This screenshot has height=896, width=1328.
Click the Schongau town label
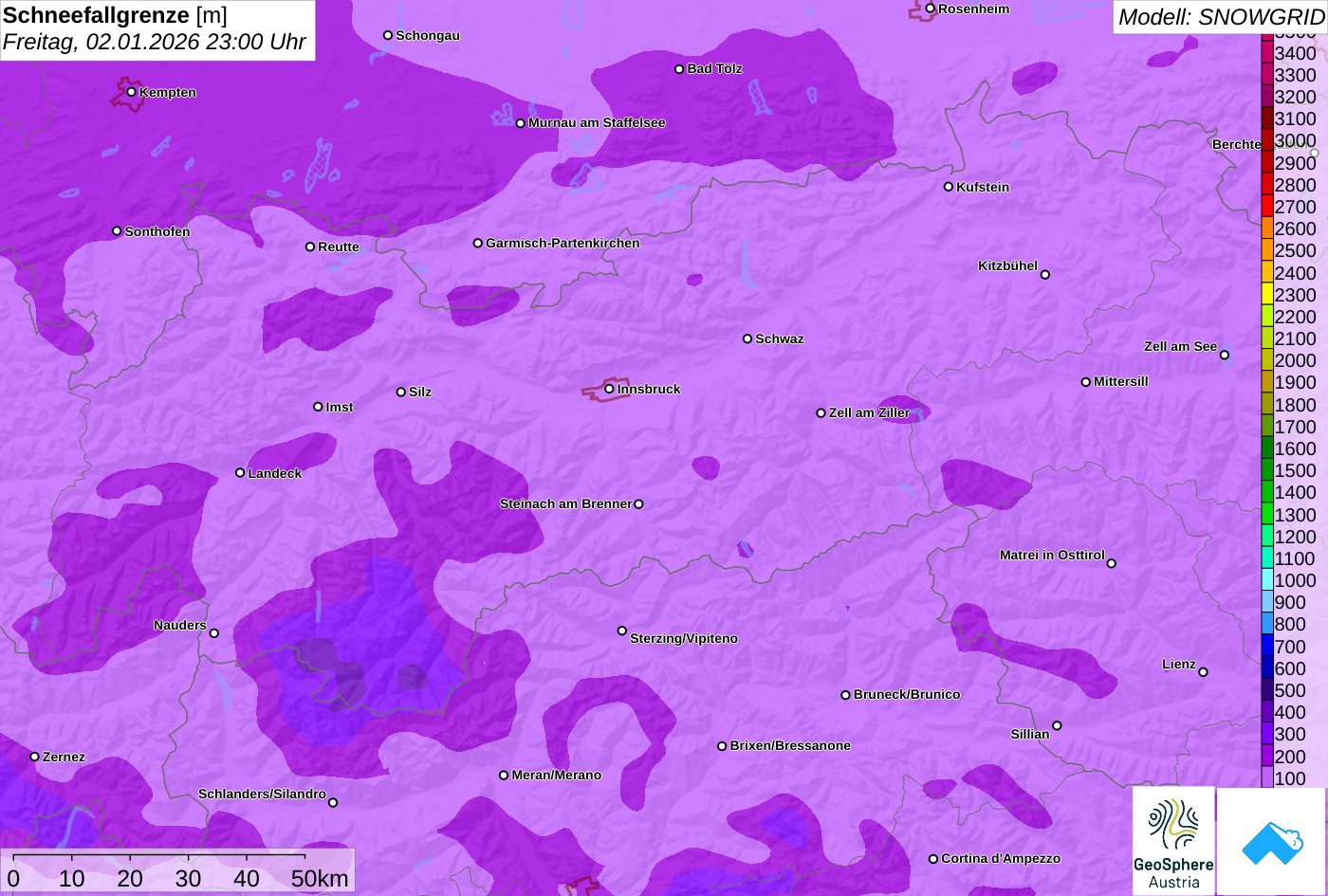(428, 35)
